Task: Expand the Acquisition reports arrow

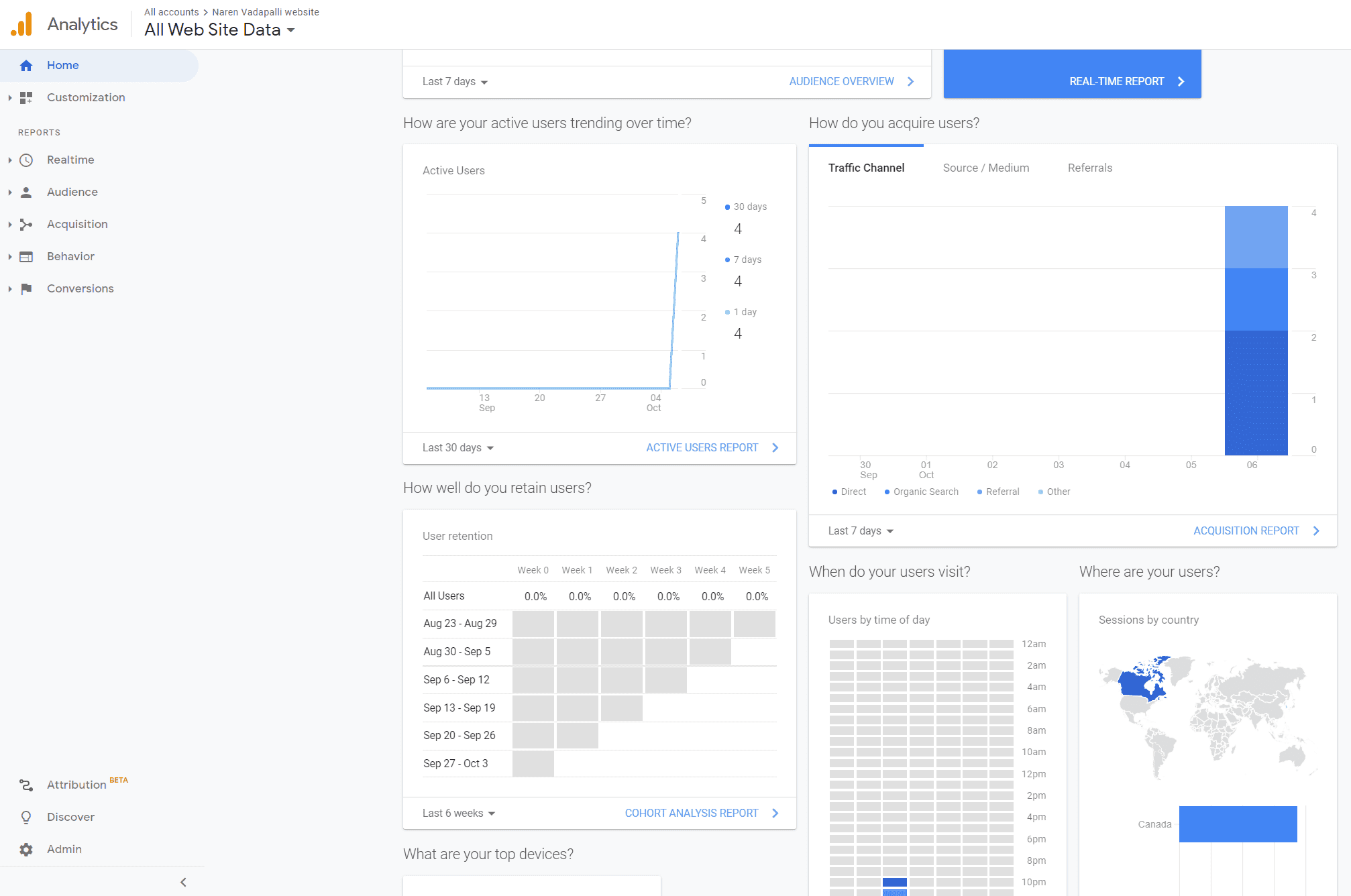Action: pos(10,225)
